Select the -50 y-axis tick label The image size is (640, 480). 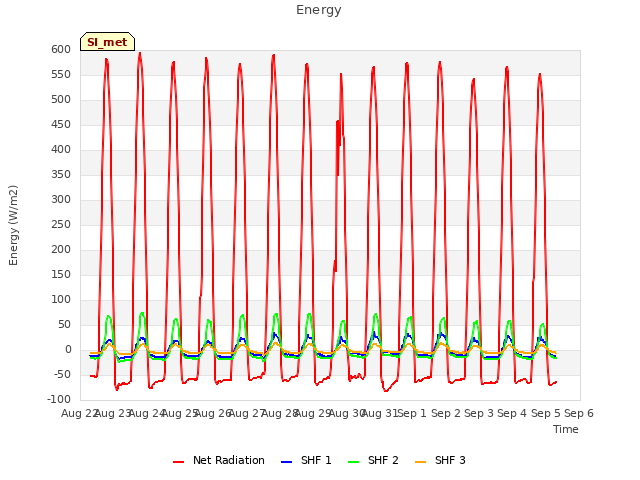(x=63, y=375)
